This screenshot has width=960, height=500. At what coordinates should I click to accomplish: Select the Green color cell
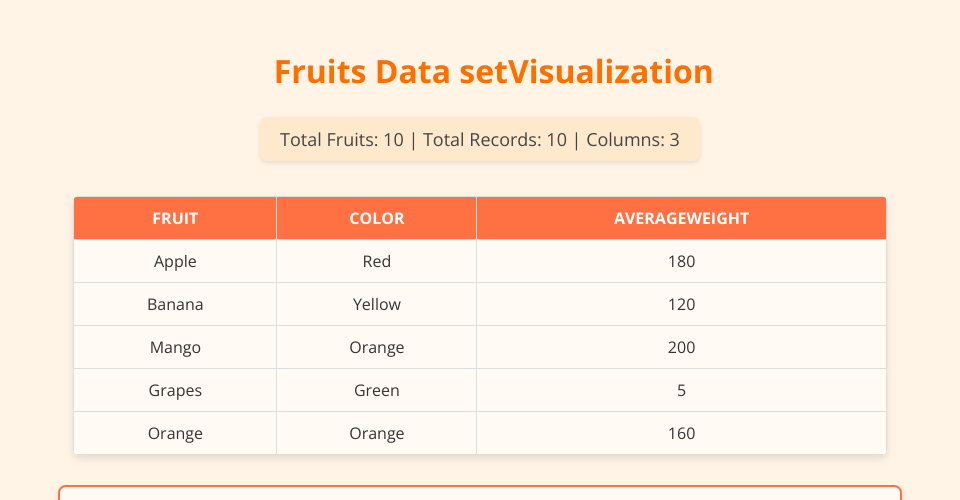[x=377, y=391]
